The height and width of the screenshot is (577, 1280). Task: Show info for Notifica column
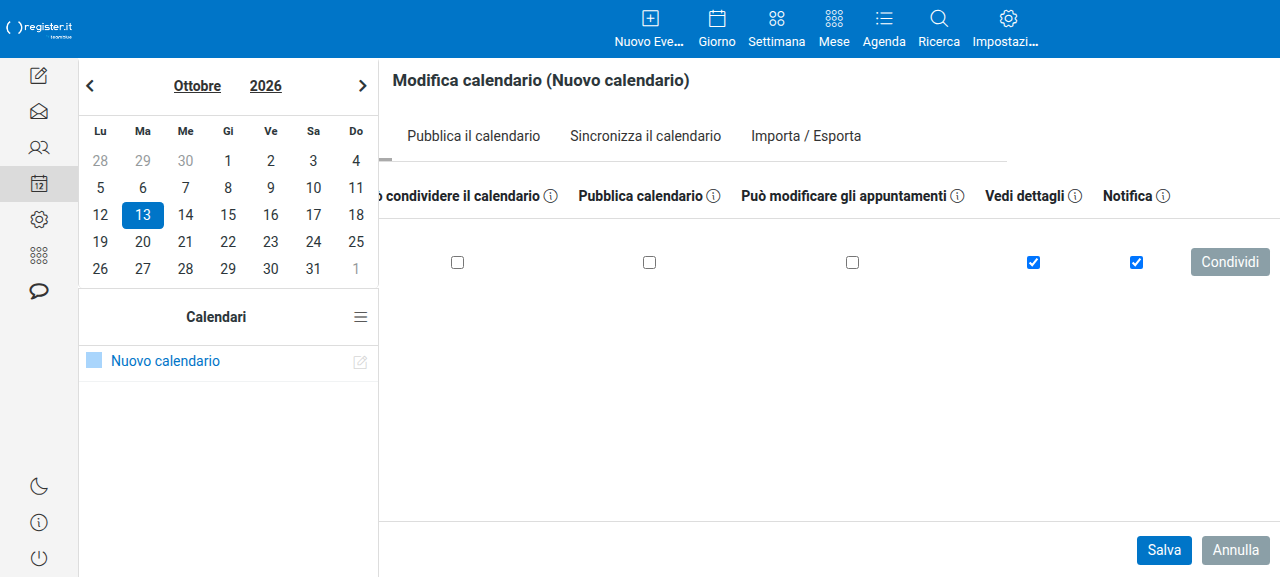1163,197
